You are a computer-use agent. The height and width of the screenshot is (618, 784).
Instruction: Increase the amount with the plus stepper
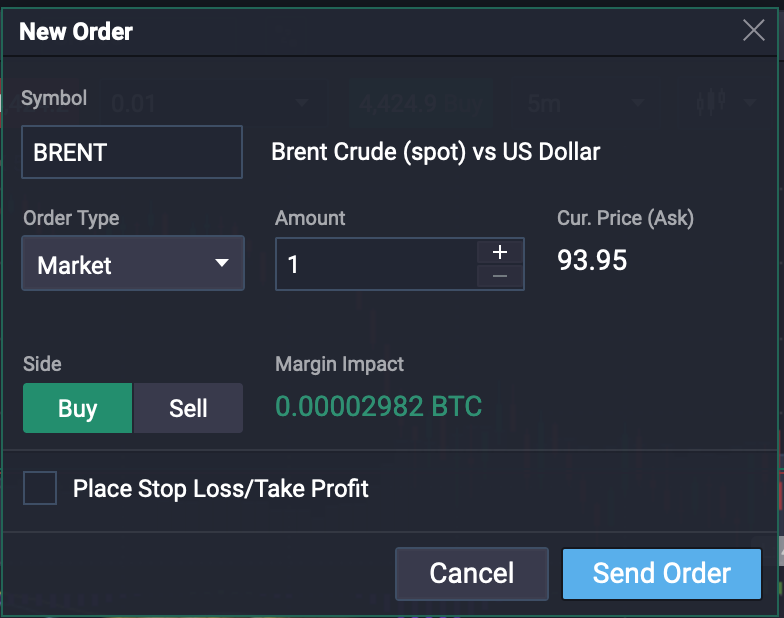click(501, 251)
